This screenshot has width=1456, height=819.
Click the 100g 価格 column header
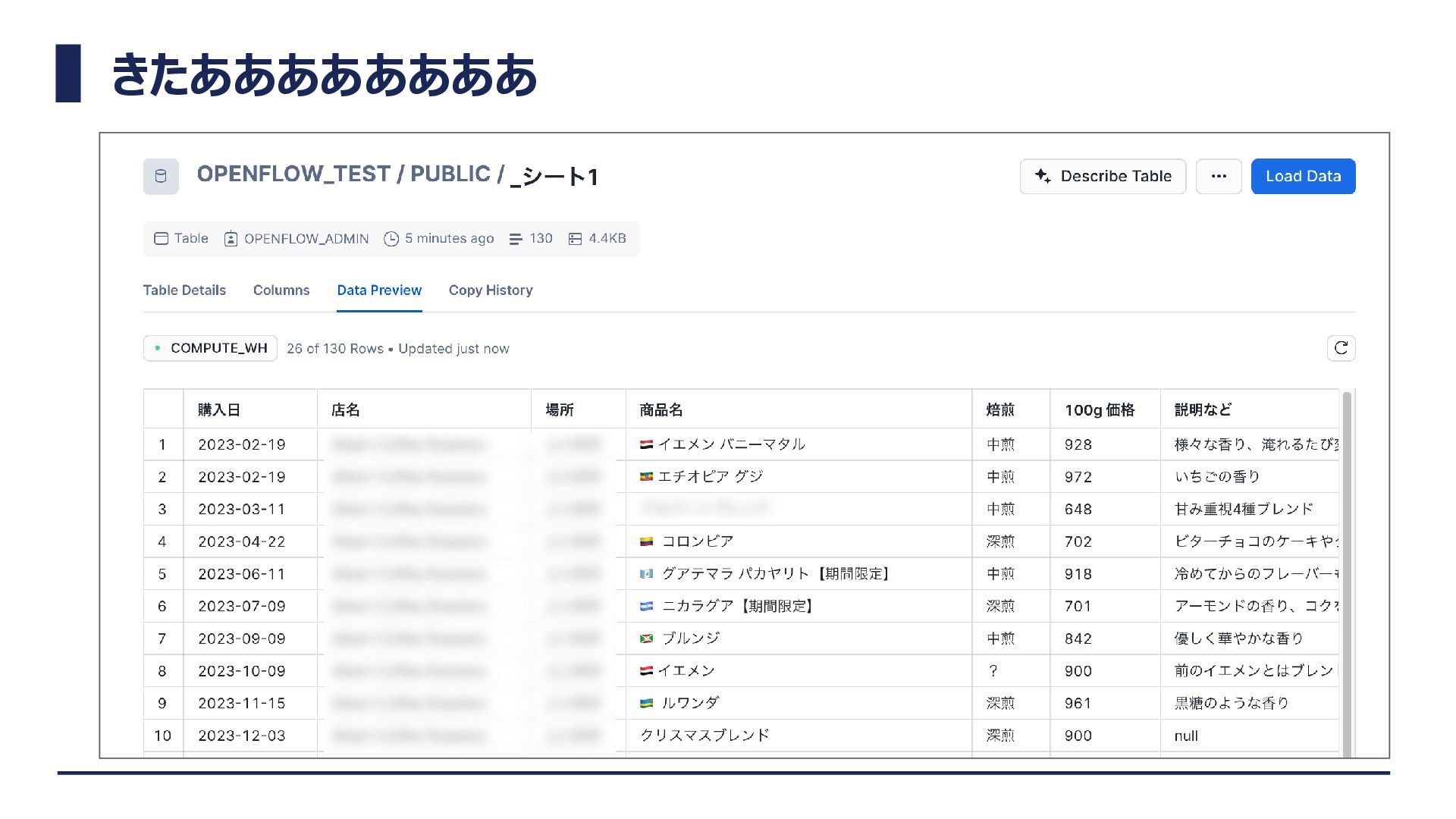tap(1100, 410)
